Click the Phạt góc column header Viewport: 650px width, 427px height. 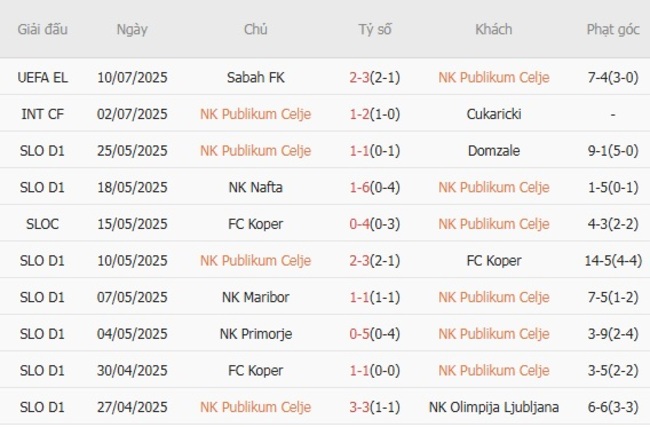pyautogui.click(x=613, y=29)
